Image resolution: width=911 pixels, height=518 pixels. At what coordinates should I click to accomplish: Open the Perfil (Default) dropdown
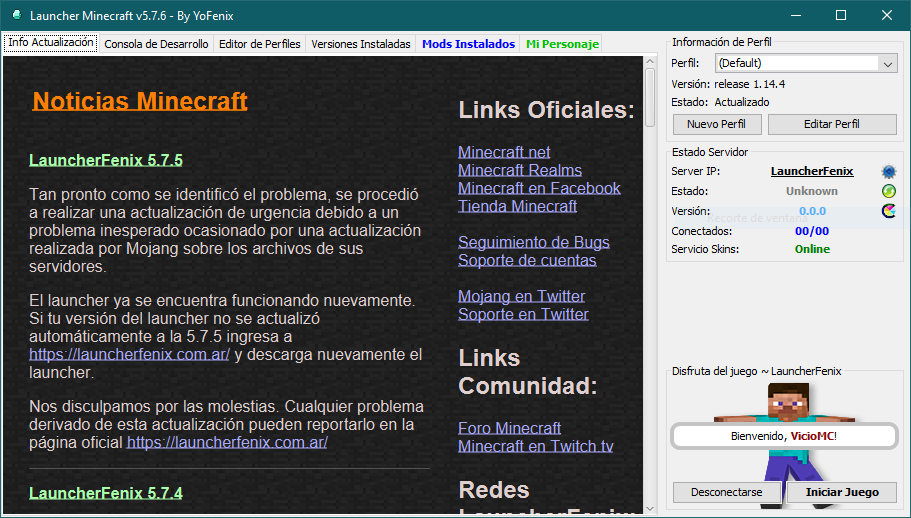806,63
